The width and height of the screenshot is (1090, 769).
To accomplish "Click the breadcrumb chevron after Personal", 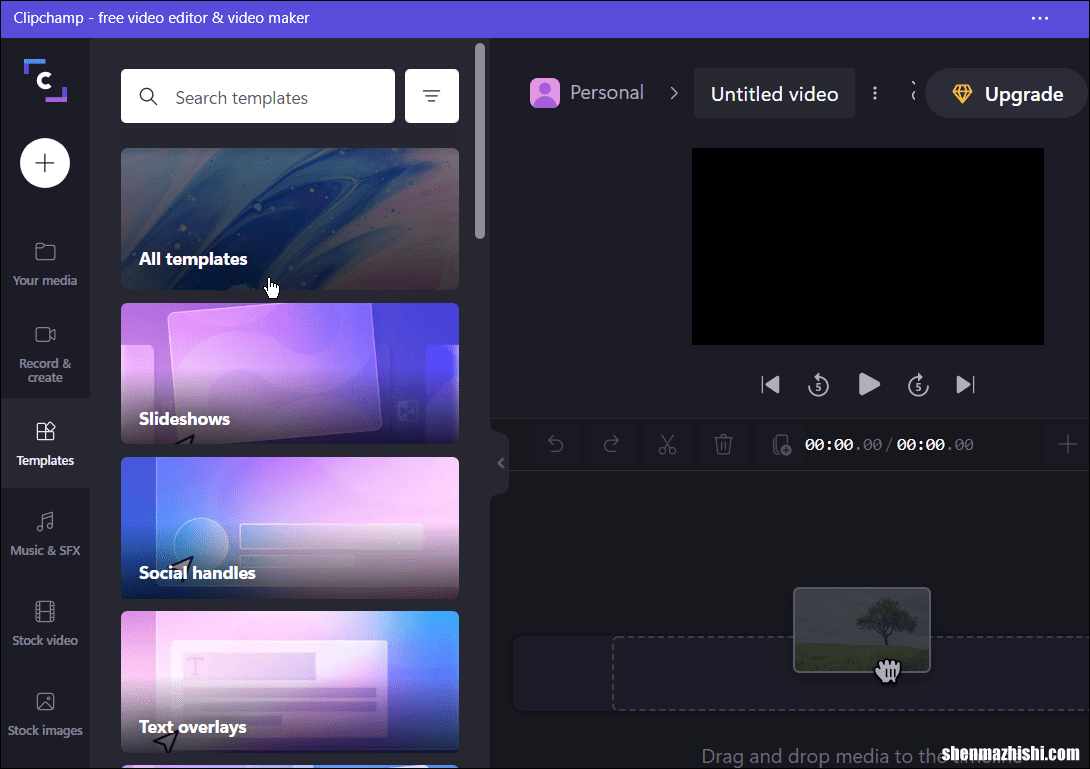I will (x=674, y=93).
